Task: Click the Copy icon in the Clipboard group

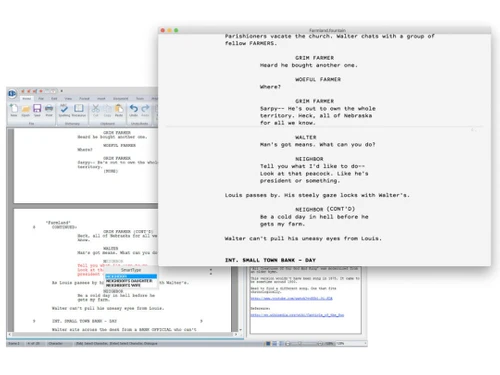Action: tap(107, 110)
